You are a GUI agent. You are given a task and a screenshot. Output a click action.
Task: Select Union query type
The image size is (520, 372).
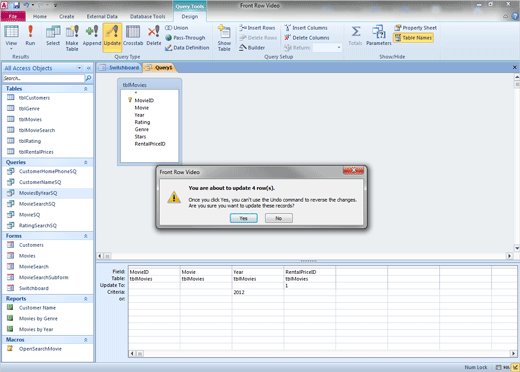click(177, 28)
